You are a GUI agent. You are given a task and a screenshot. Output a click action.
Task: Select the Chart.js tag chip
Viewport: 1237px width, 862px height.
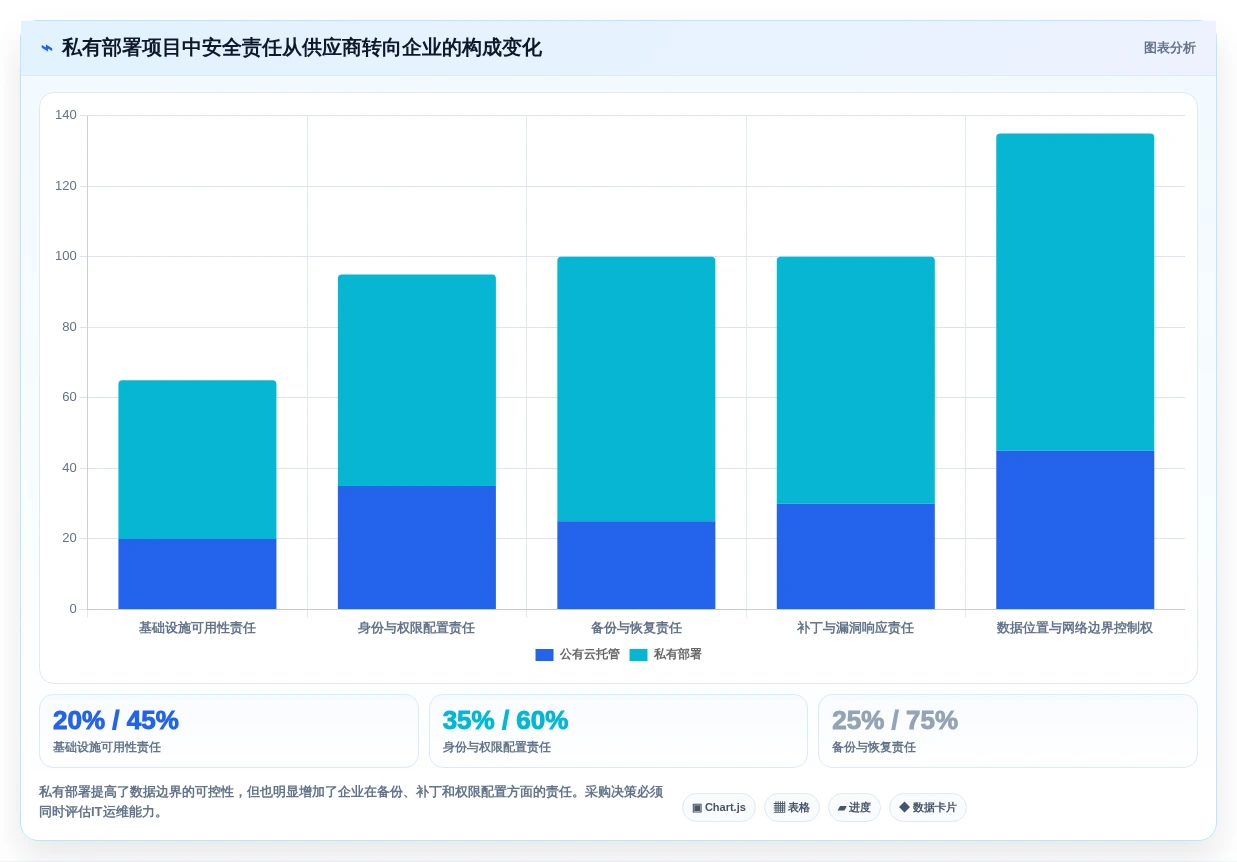[x=719, y=808]
